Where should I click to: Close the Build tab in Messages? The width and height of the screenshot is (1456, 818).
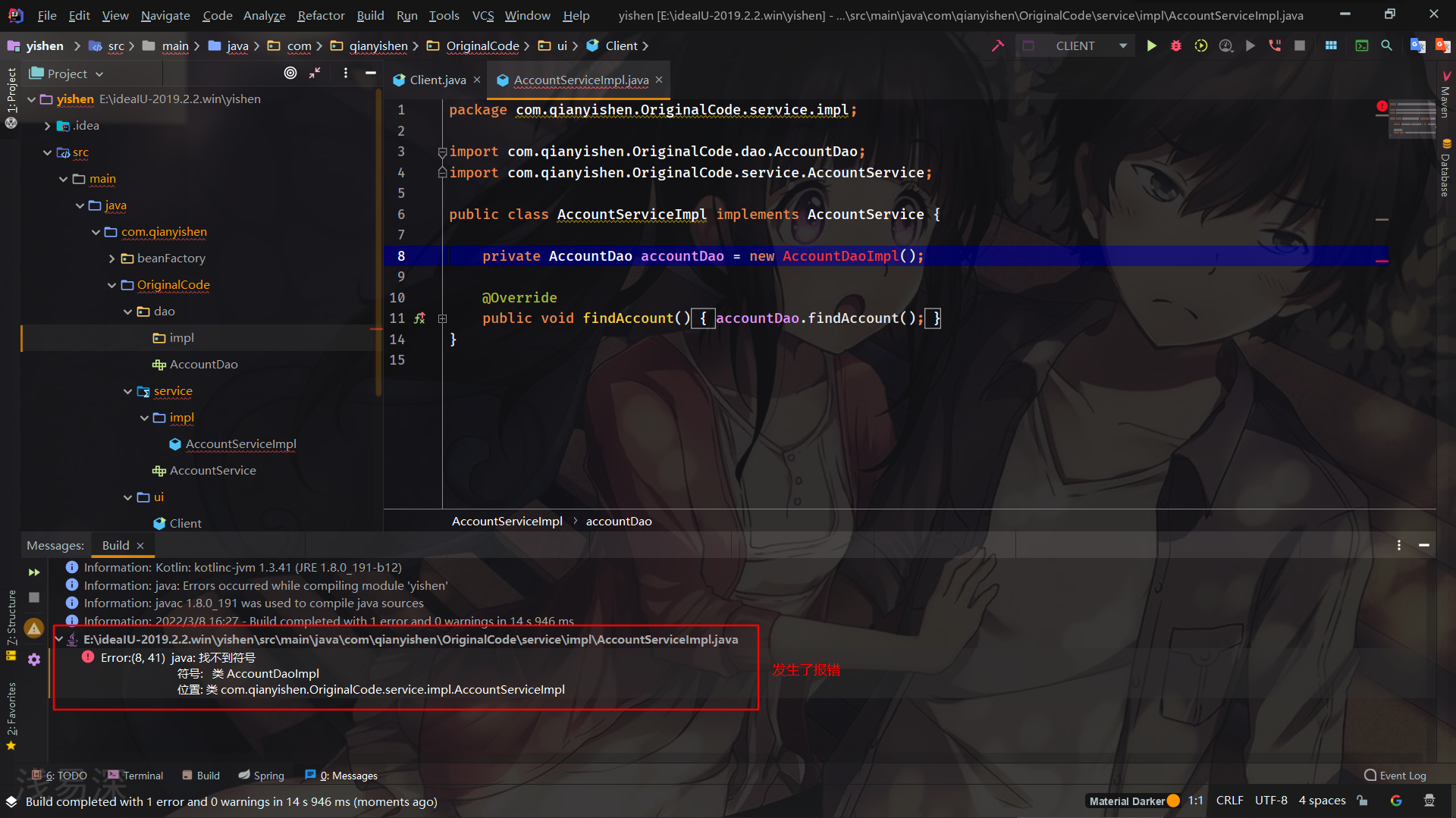140,546
